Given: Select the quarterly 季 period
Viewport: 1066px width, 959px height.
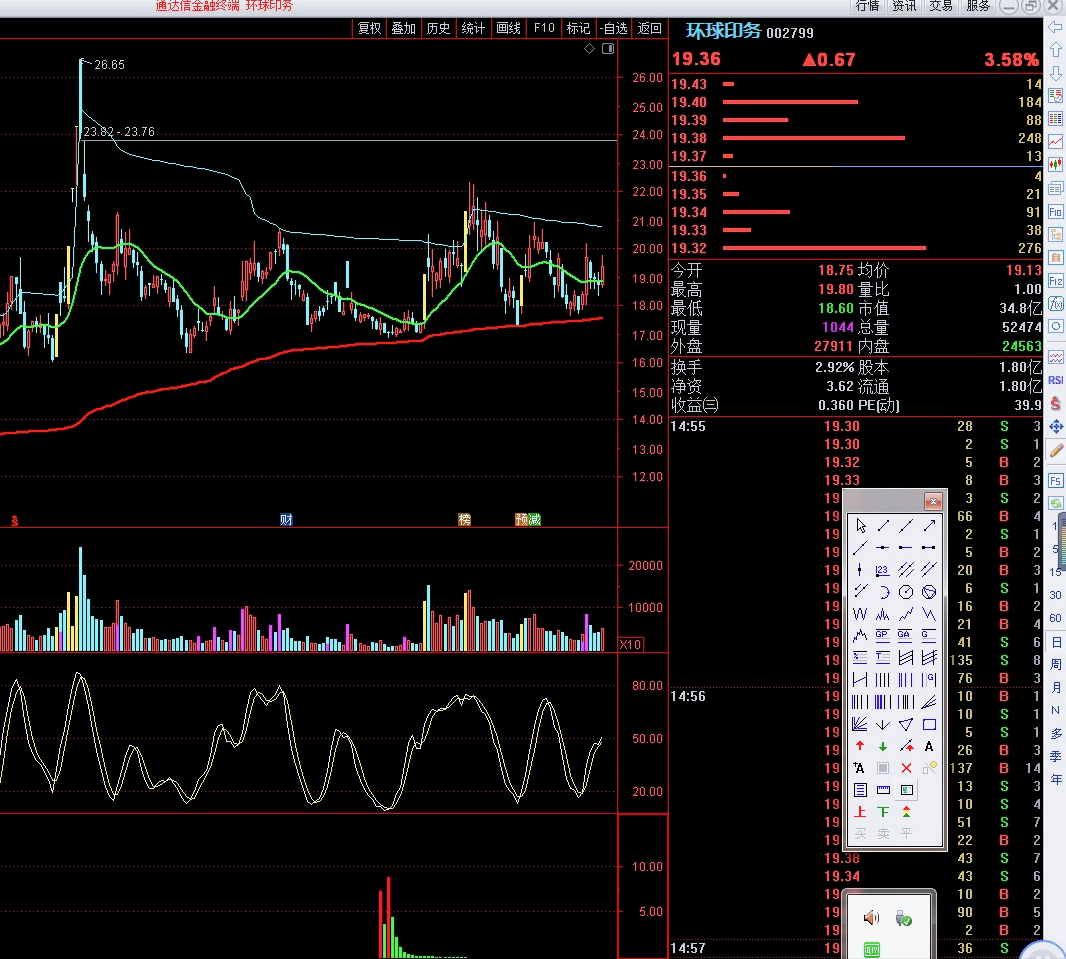Looking at the screenshot, I should coord(1055,756).
